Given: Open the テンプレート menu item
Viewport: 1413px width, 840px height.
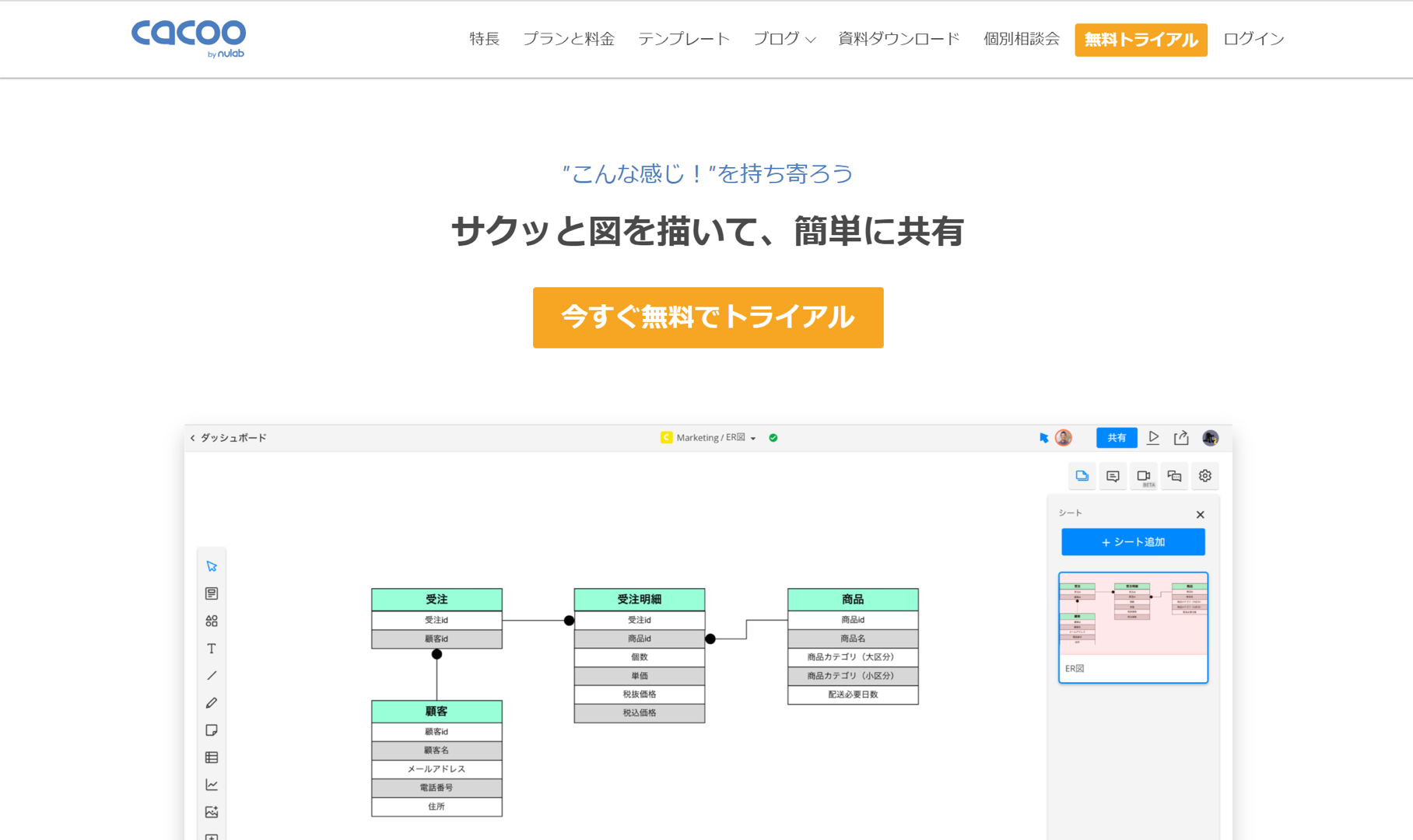Looking at the screenshot, I should click(x=683, y=39).
